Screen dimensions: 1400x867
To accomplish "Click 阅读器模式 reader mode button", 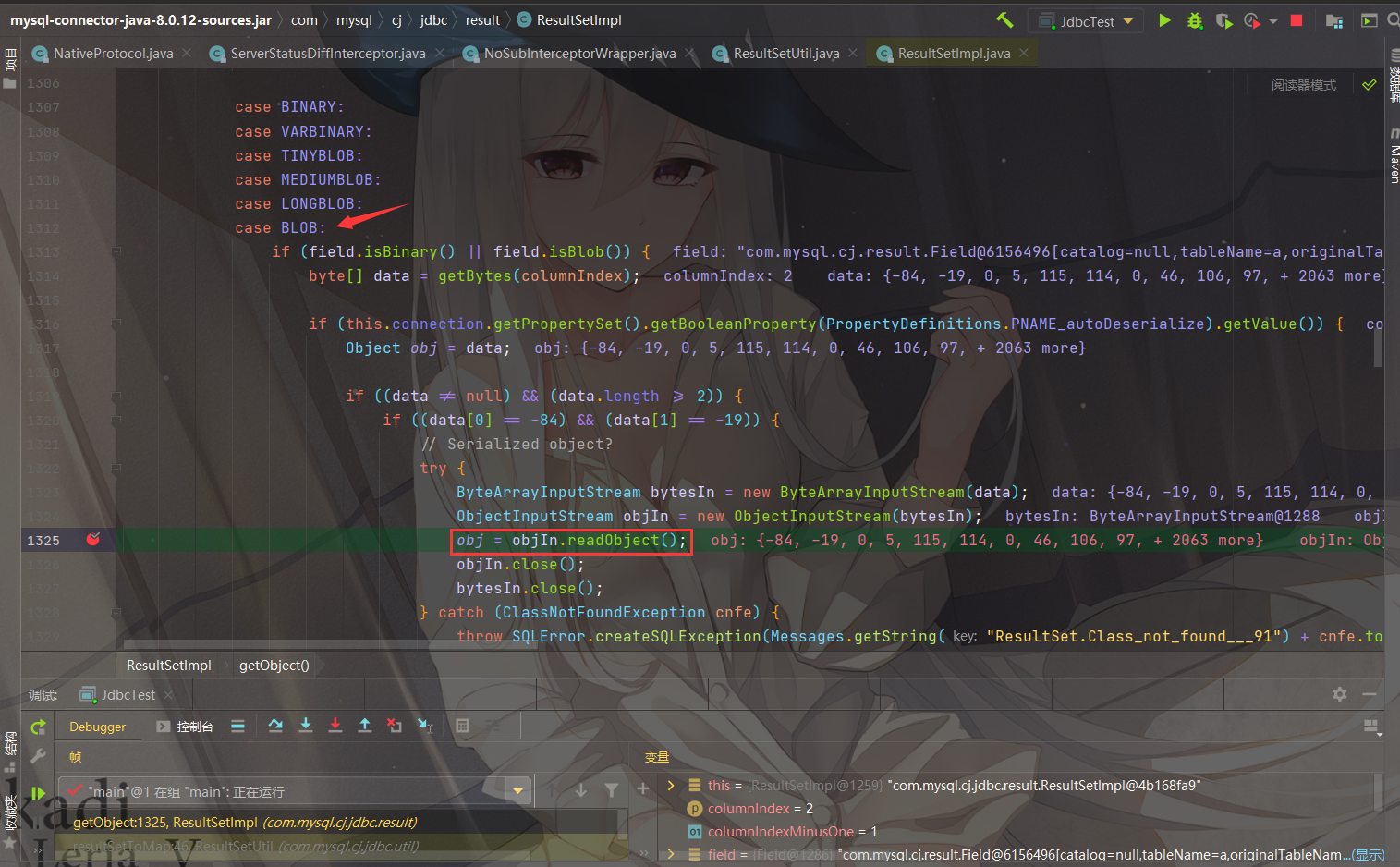I will tap(1303, 85).
